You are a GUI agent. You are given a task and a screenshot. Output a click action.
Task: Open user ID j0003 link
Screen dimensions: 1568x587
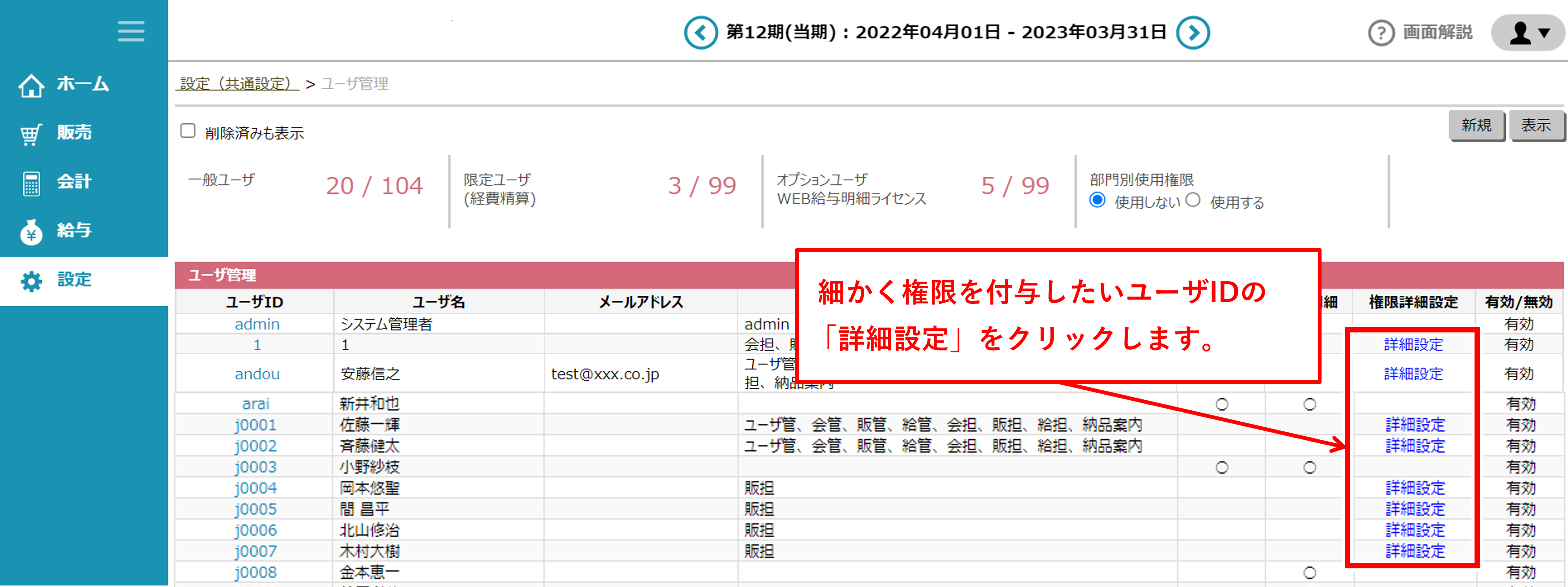256,467
